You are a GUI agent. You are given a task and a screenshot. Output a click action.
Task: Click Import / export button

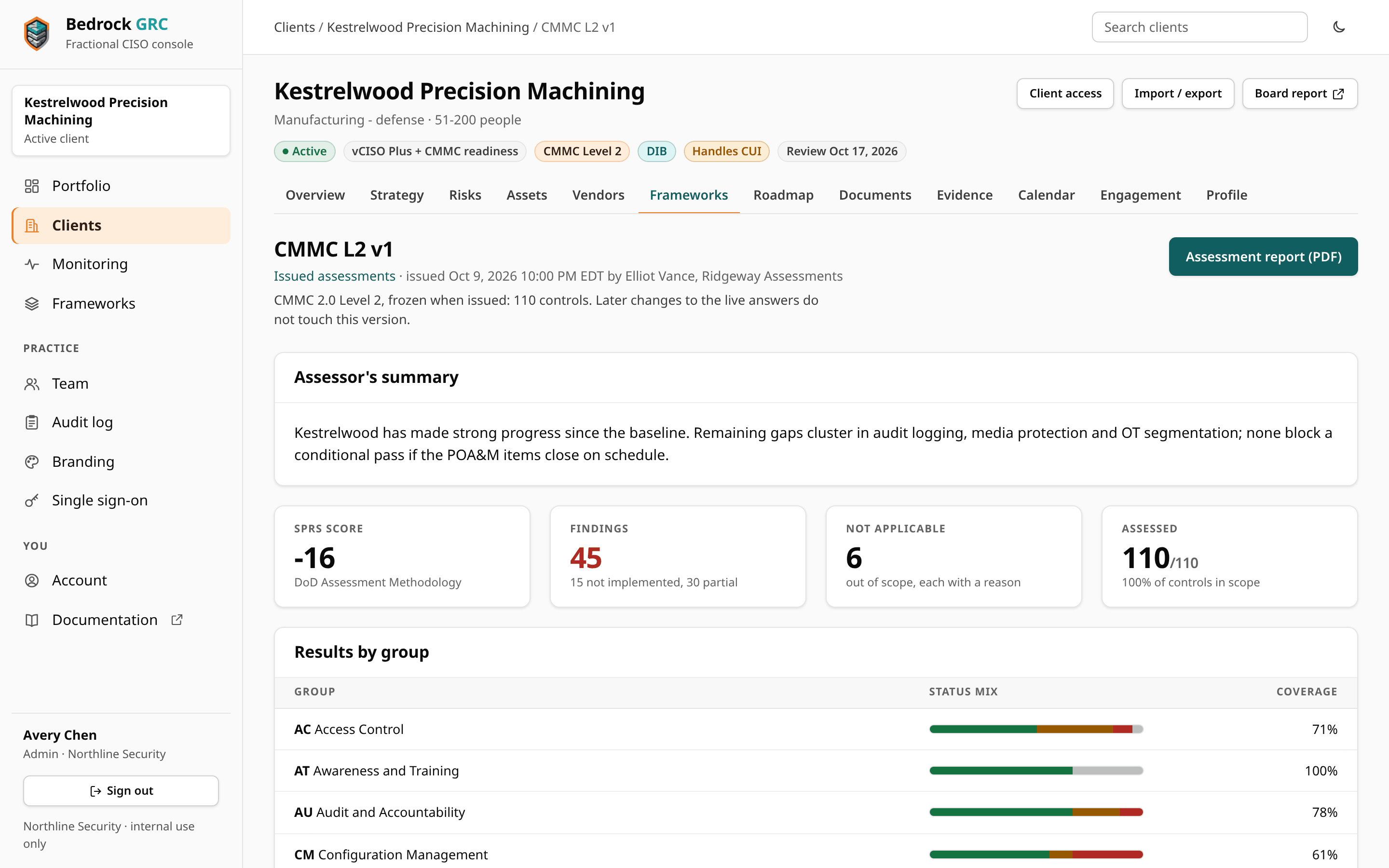click(1178, 94)
